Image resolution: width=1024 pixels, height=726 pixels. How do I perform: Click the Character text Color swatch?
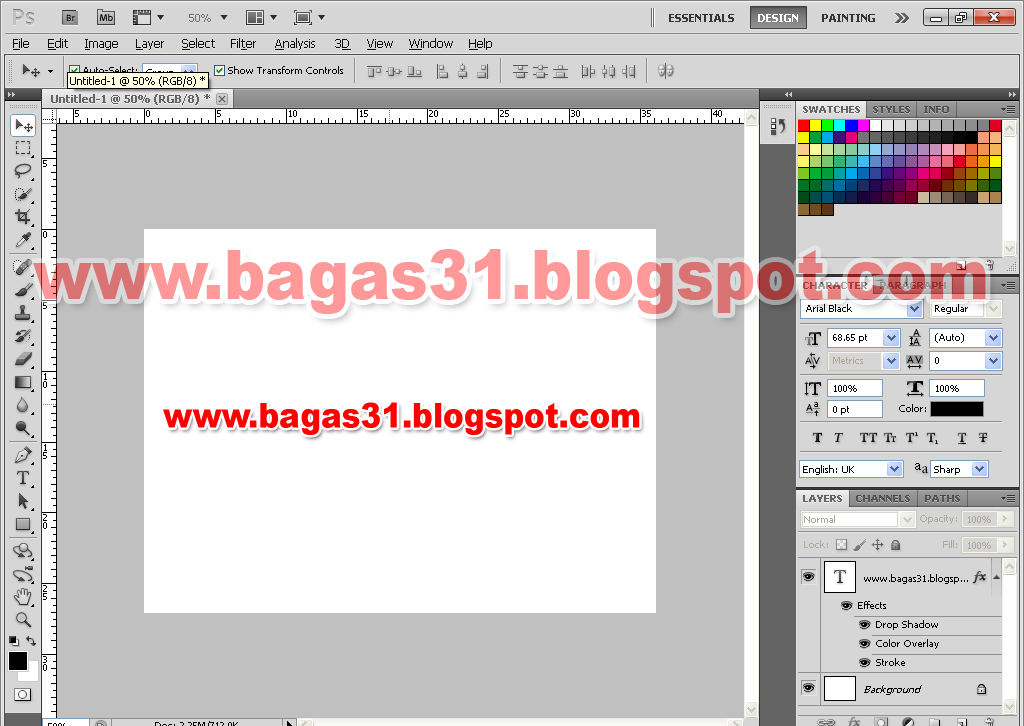click(x=957, y=409)
